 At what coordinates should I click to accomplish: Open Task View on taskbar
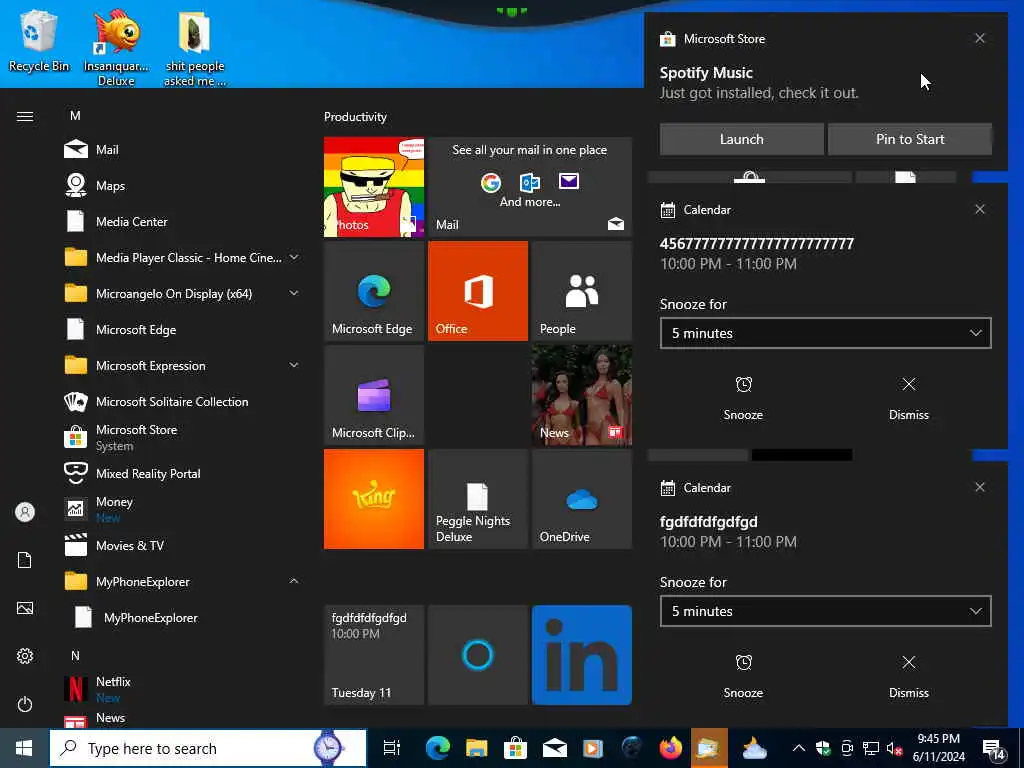392,748
